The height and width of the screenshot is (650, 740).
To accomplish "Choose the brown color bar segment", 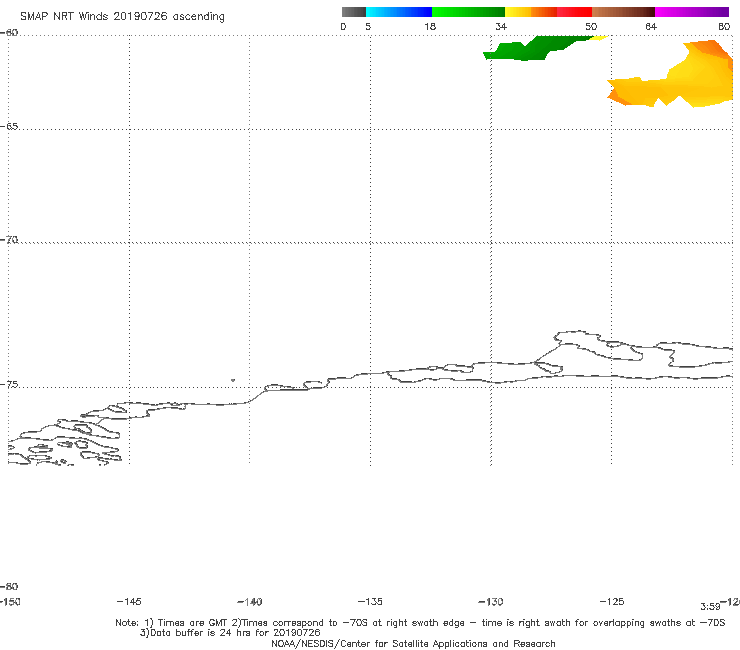I will point(623,12).
